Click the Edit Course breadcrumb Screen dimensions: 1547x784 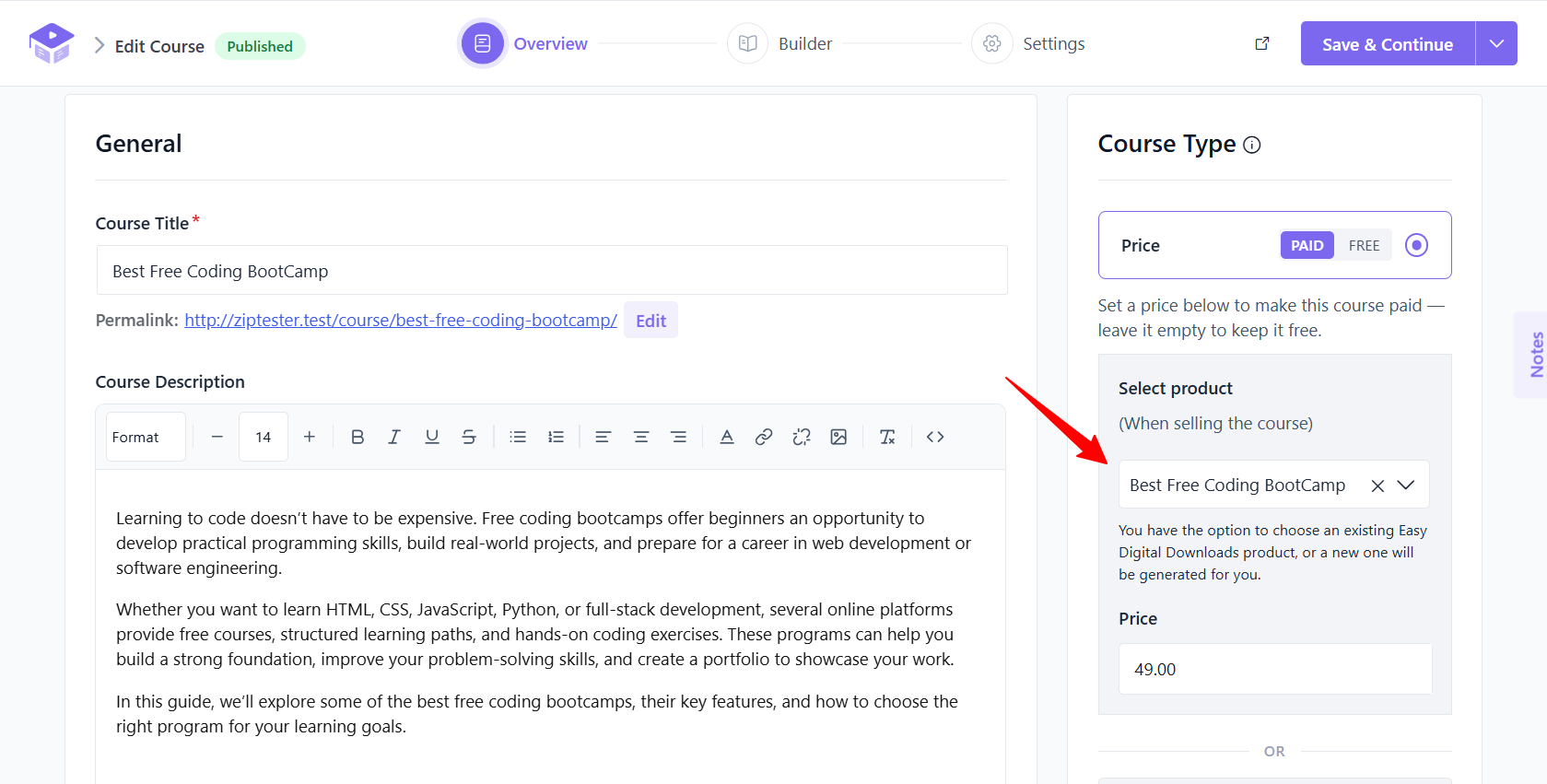point(159,46)
